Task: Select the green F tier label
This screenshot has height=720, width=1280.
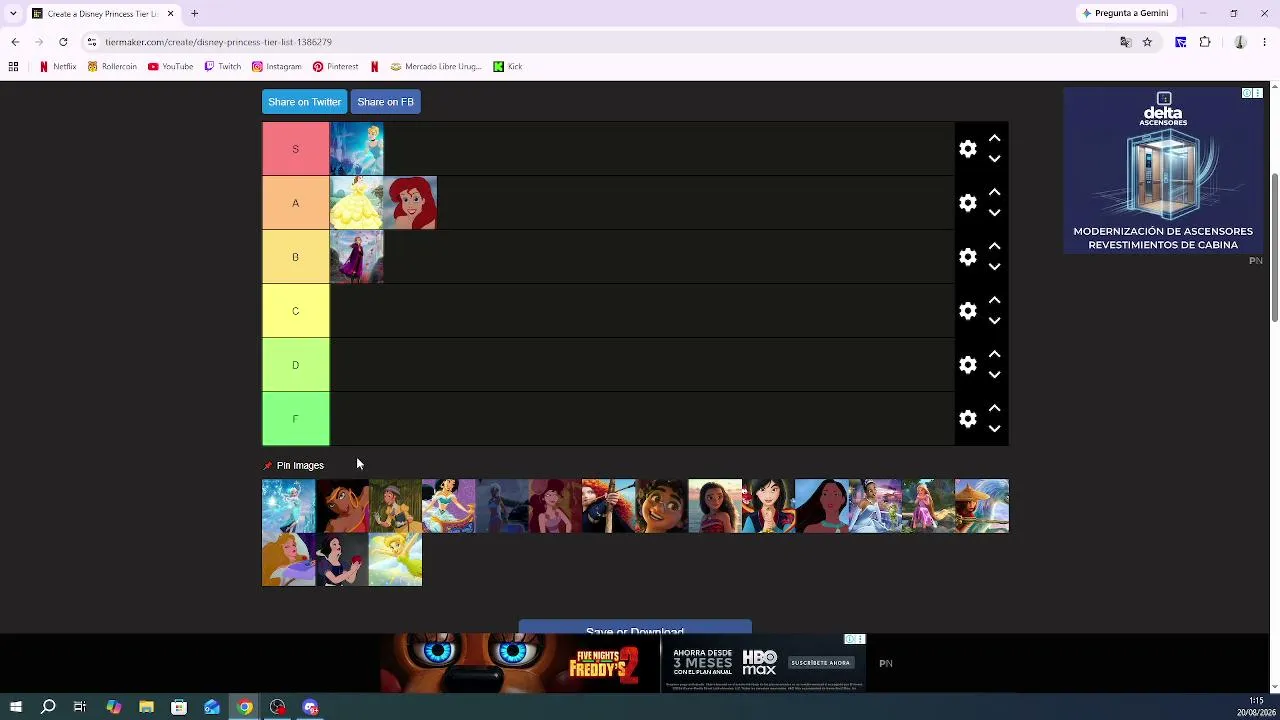Action: (x=296, y=419)
